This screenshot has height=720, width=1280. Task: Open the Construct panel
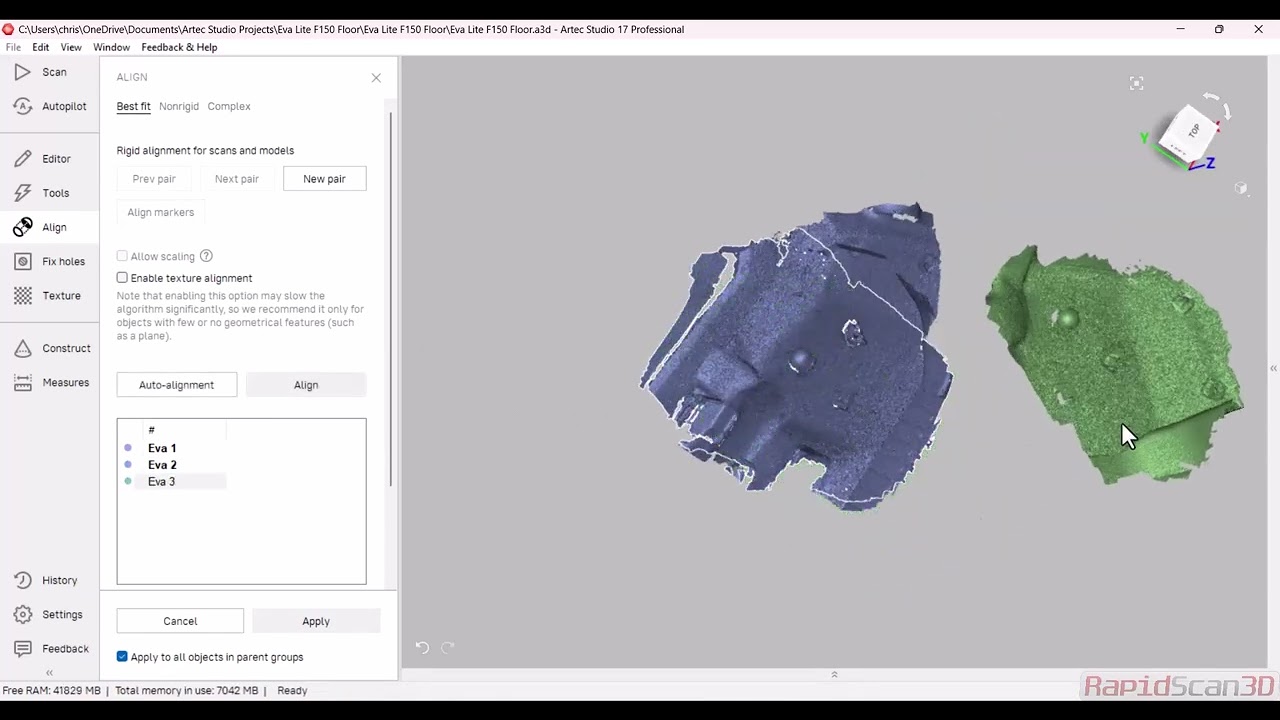[x=52, y=348]
